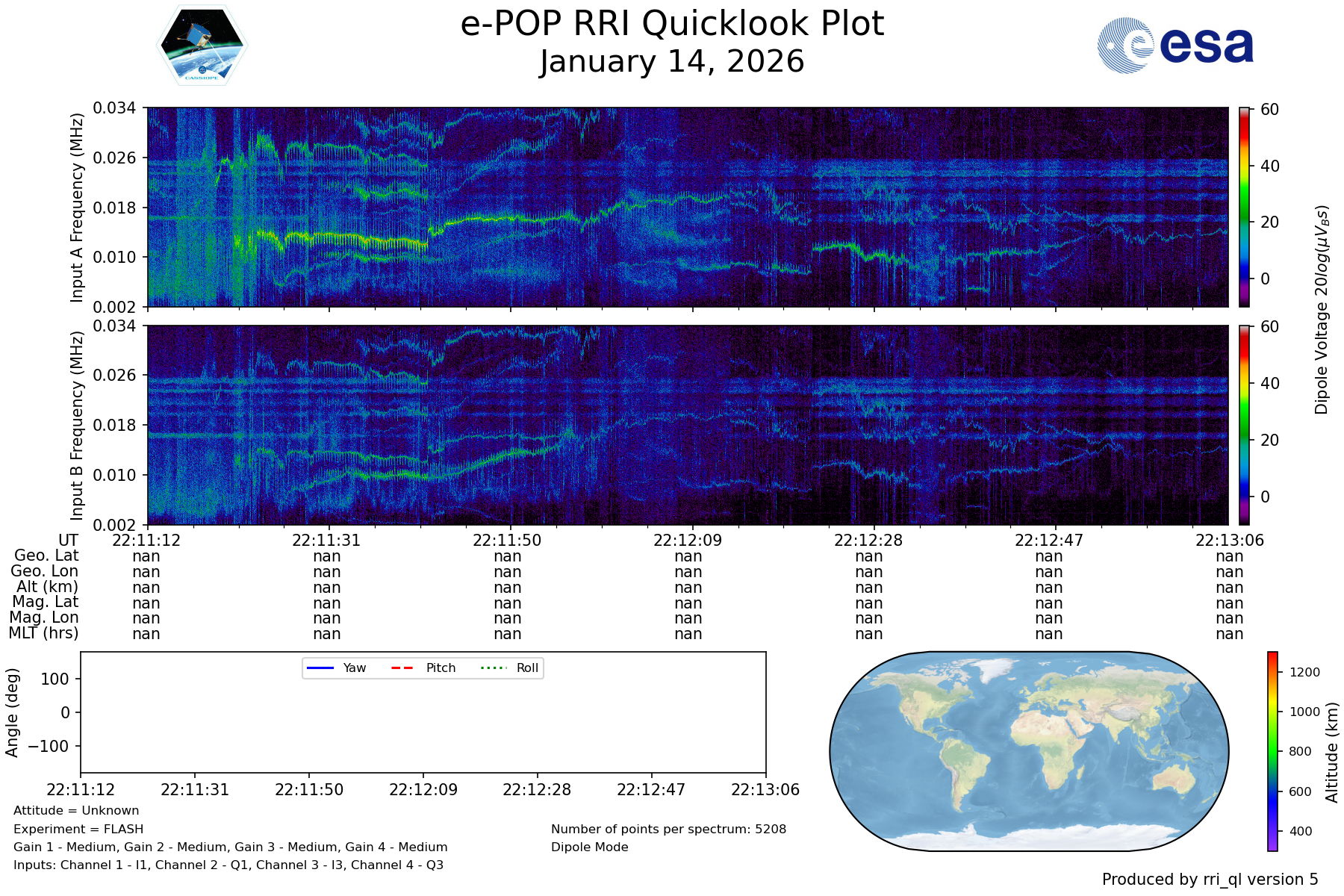
Task: Click the 22:11:50 UT label under spectrogram
Action: 507,540
